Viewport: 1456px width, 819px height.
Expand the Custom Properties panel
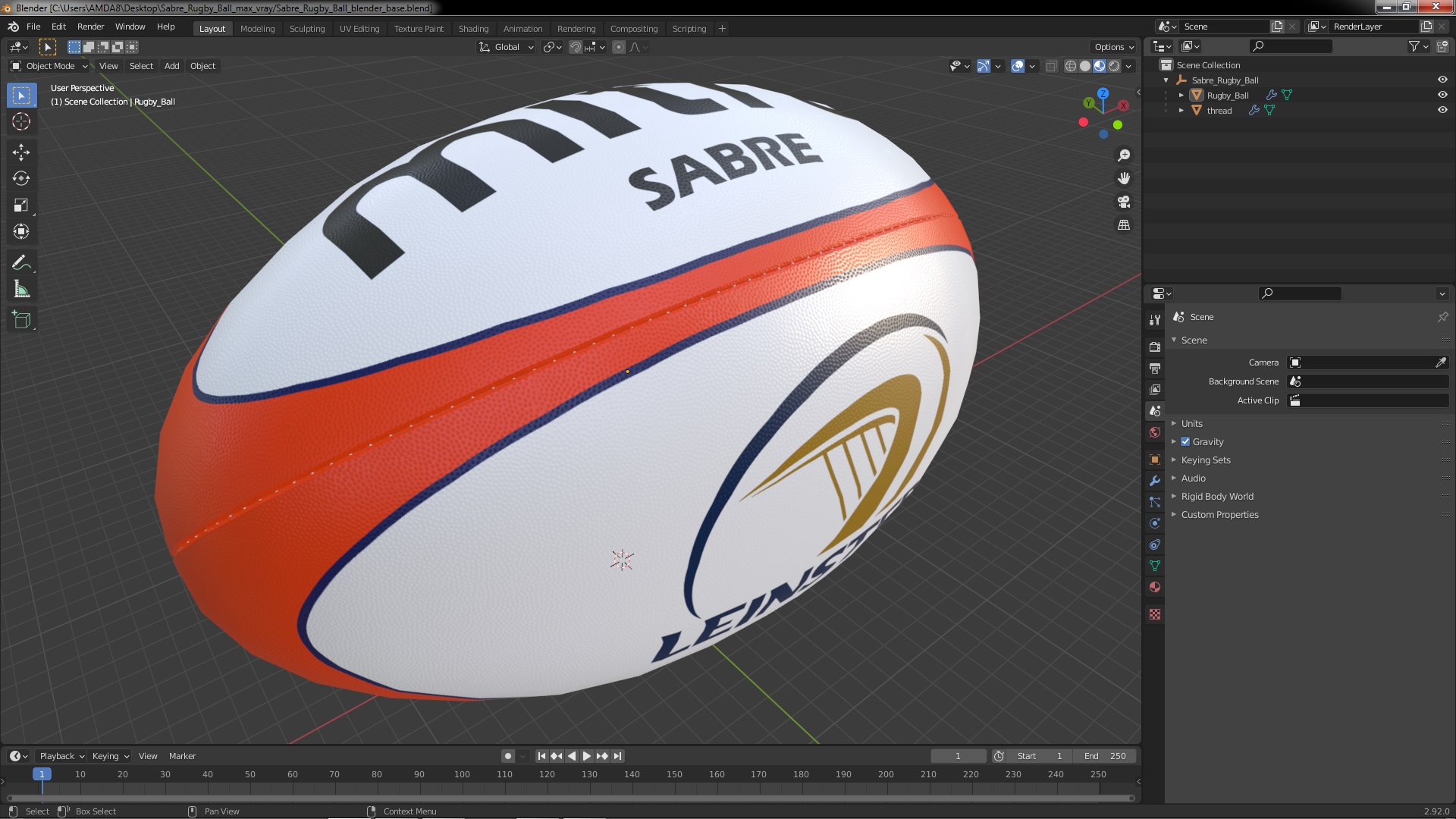1219,514
